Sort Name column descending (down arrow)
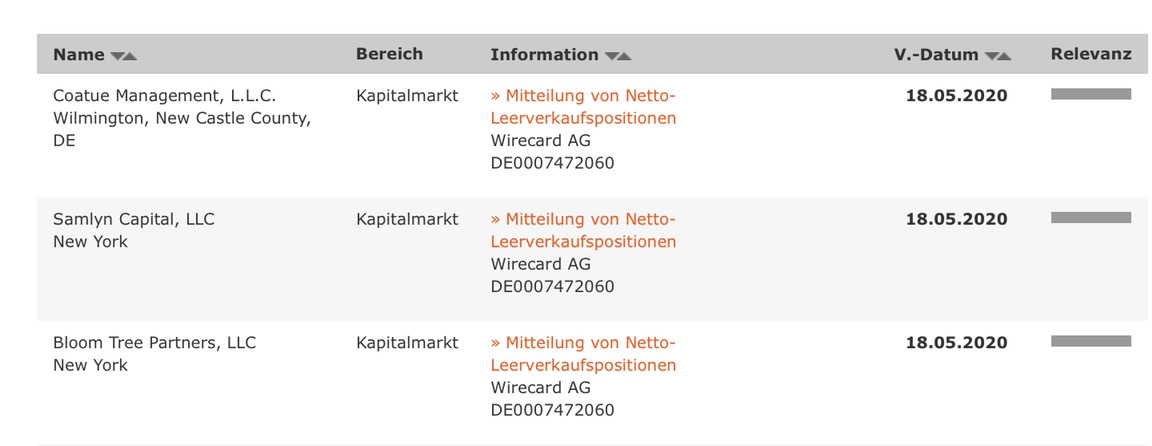Viewport: 1152px width, 446px height. 117,57
